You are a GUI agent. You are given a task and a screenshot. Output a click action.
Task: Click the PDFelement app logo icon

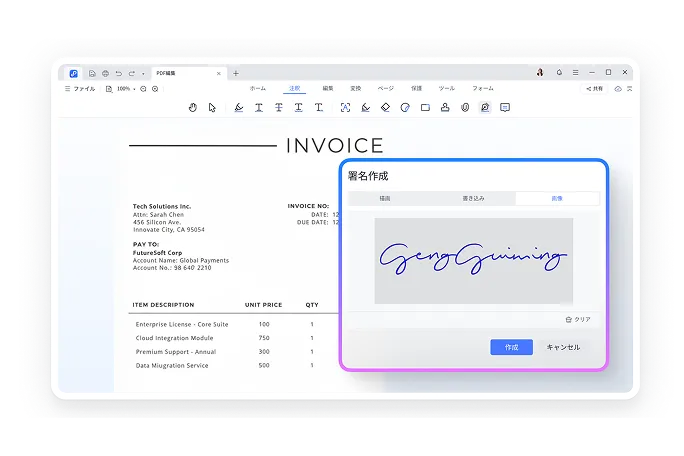[74, 73]
